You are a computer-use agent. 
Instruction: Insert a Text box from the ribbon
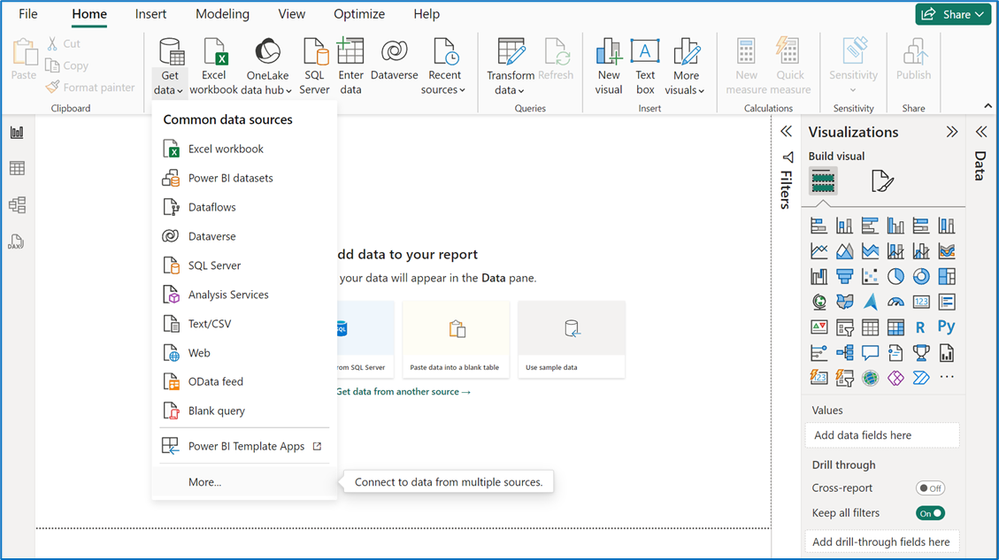[645, 66]
